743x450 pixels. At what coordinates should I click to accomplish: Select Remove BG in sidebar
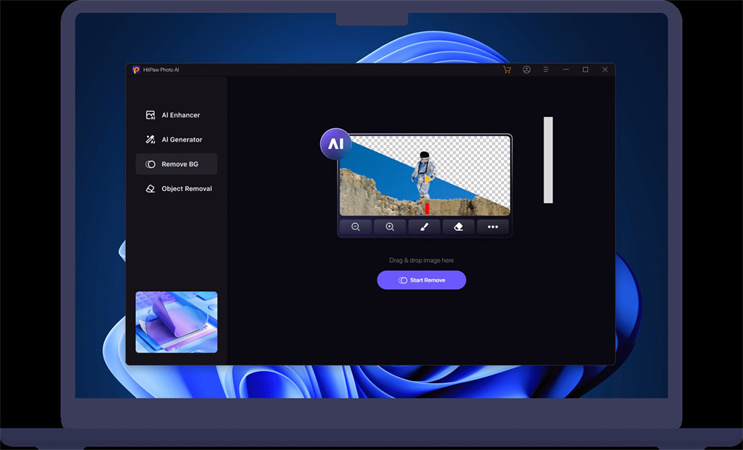[x=176, y=164]
